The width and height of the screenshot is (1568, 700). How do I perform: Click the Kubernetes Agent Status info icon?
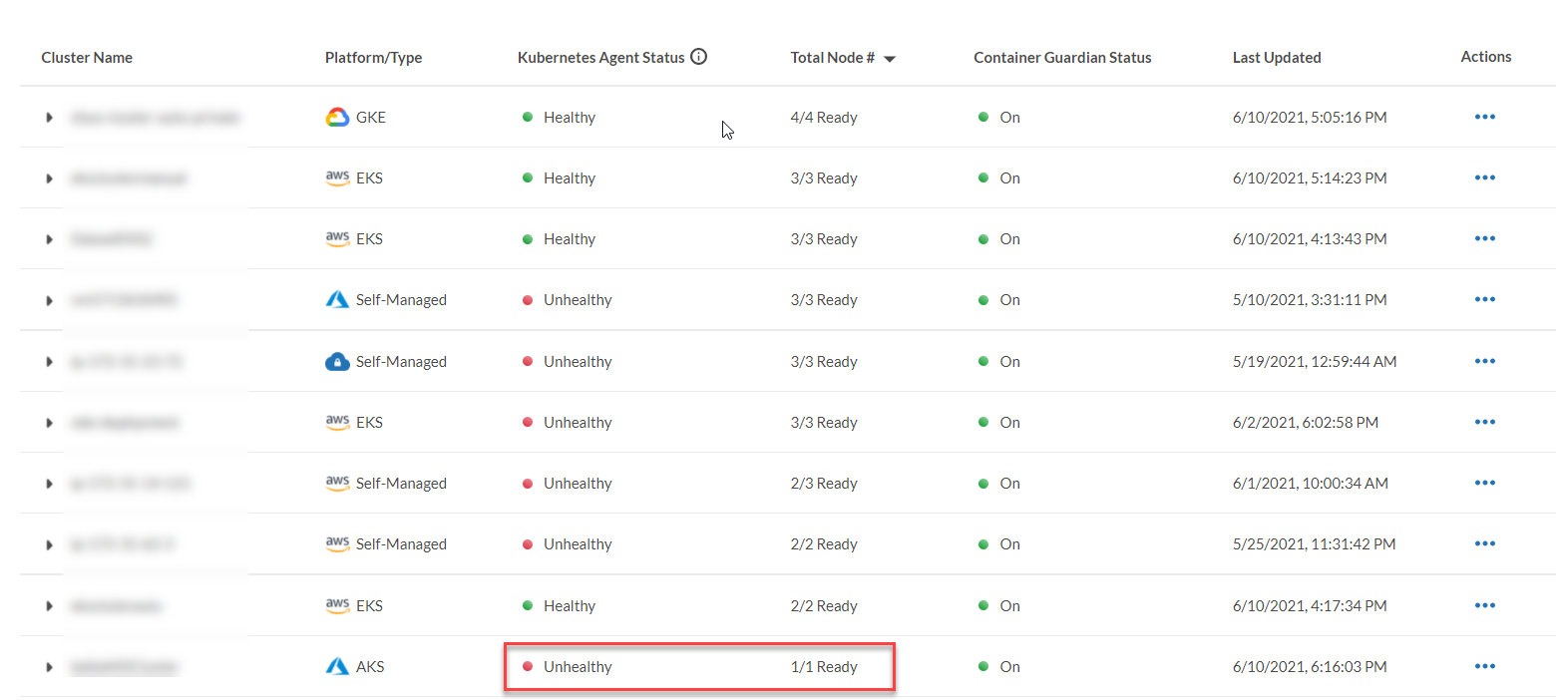click(x=699, y=57)
